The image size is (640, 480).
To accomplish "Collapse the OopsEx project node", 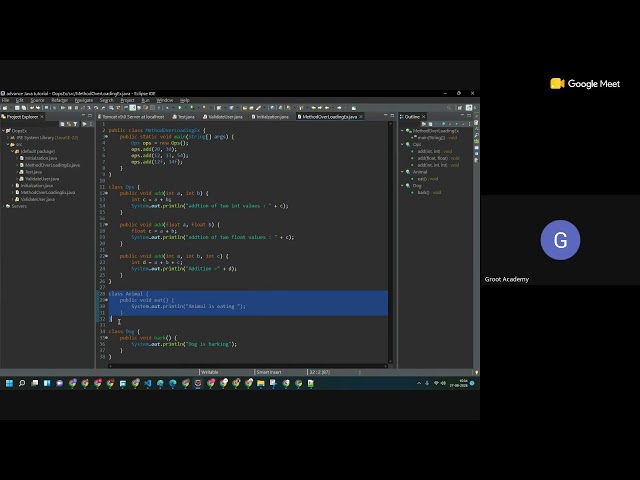I will point(3,131).
